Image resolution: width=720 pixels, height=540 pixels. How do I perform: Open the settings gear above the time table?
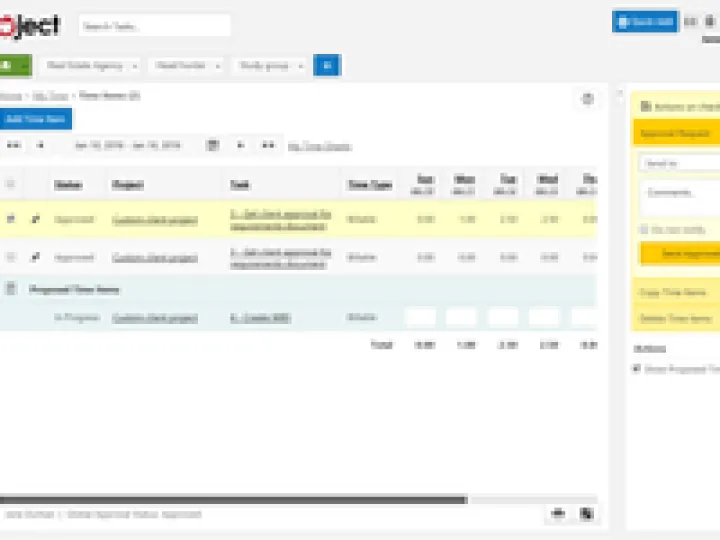coord(587,98)
